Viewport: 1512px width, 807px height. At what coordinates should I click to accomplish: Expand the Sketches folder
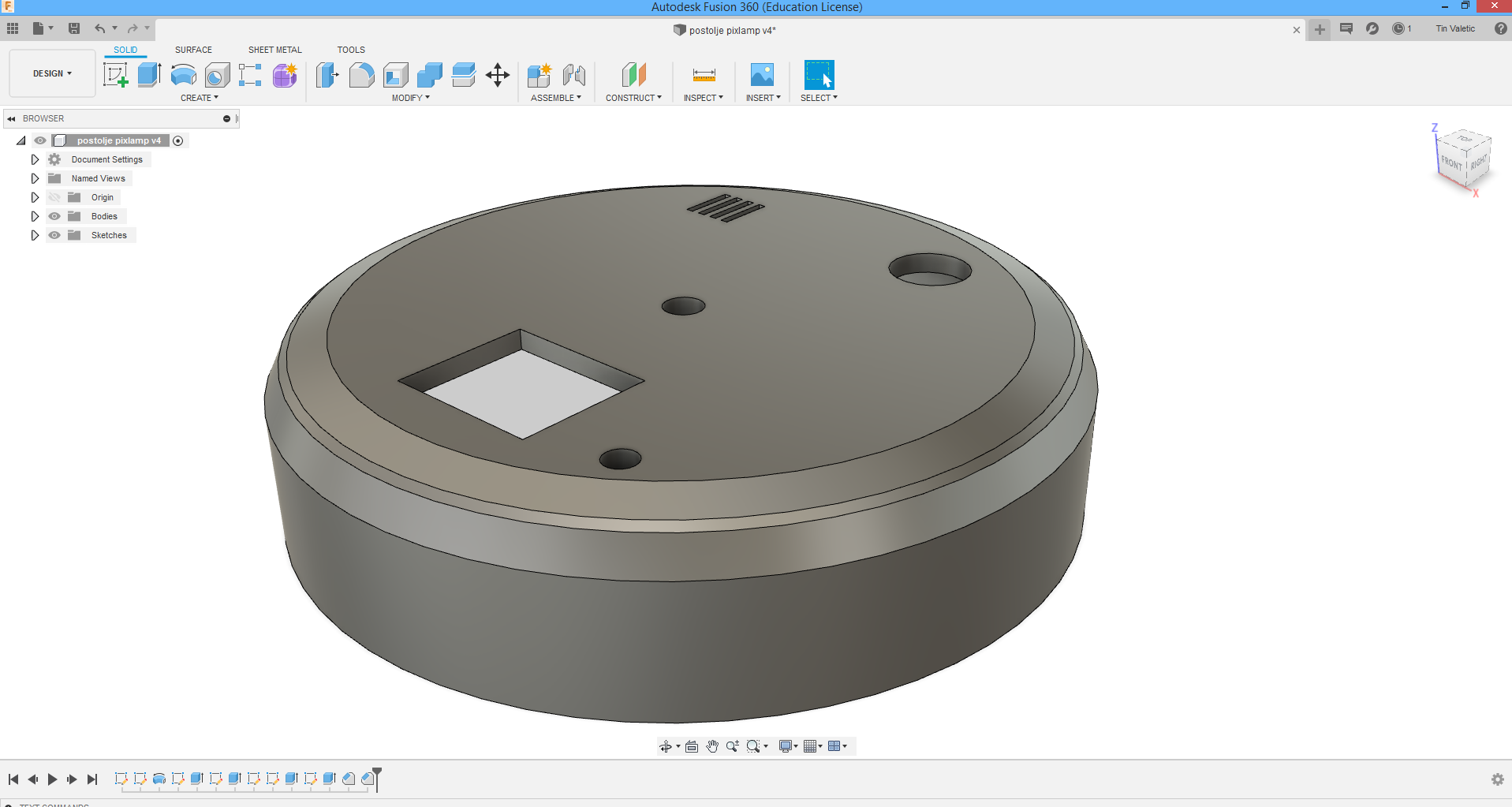pyautogui.click(x=35, y=235)
